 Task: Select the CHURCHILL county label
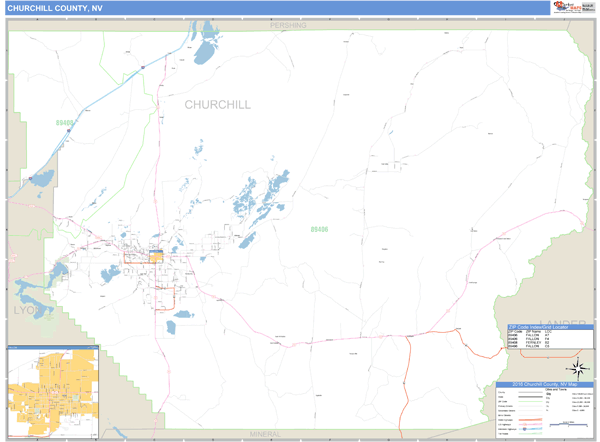217,104
